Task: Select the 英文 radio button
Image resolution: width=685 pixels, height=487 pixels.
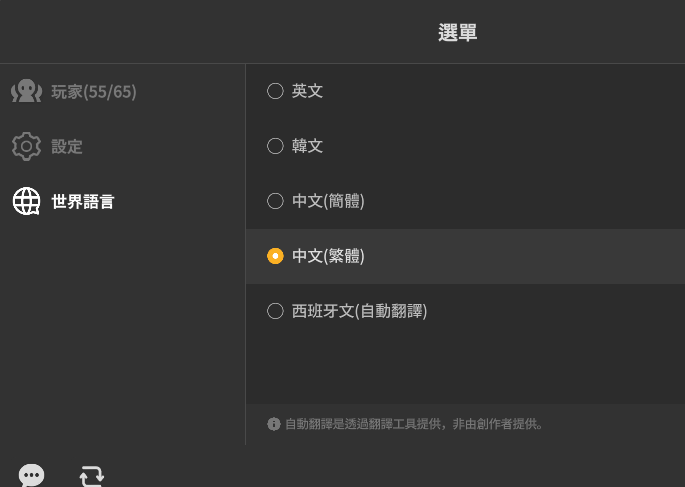Action: pos(275,91)
